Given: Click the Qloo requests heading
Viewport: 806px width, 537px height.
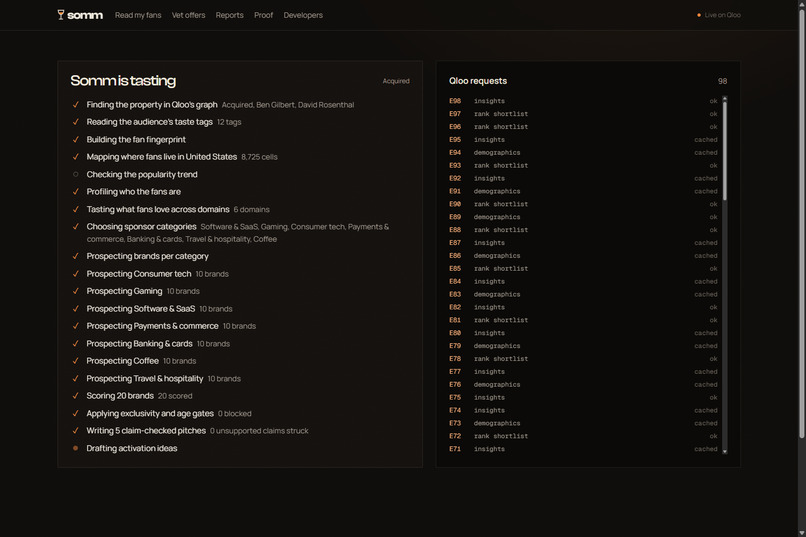Looking at the screenshot, I should (x=478, y=81).
